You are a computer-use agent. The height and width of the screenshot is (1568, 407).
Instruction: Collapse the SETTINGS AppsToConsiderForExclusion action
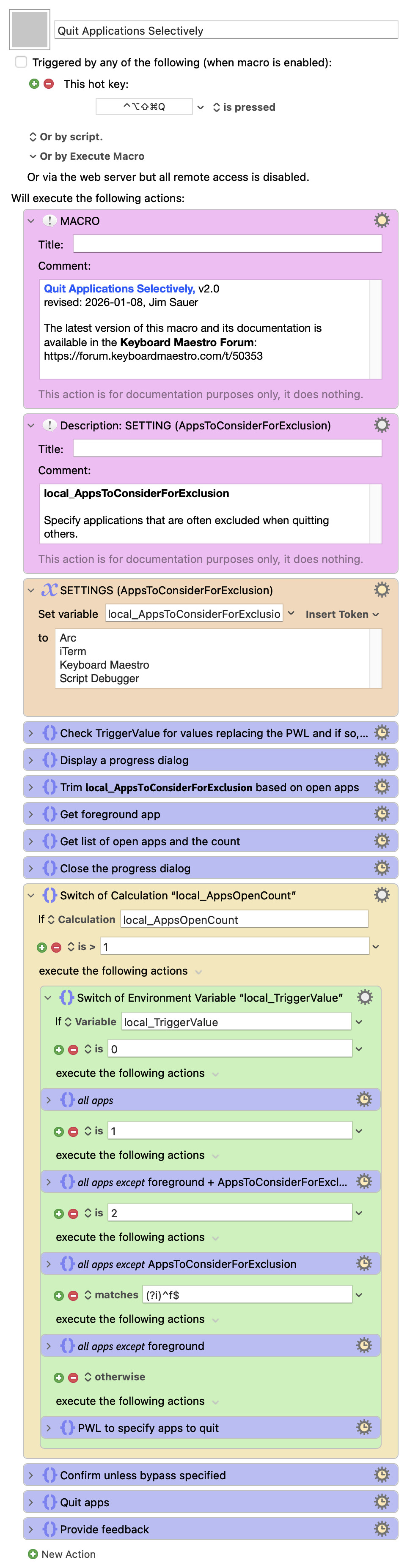(x=31, y=590)
